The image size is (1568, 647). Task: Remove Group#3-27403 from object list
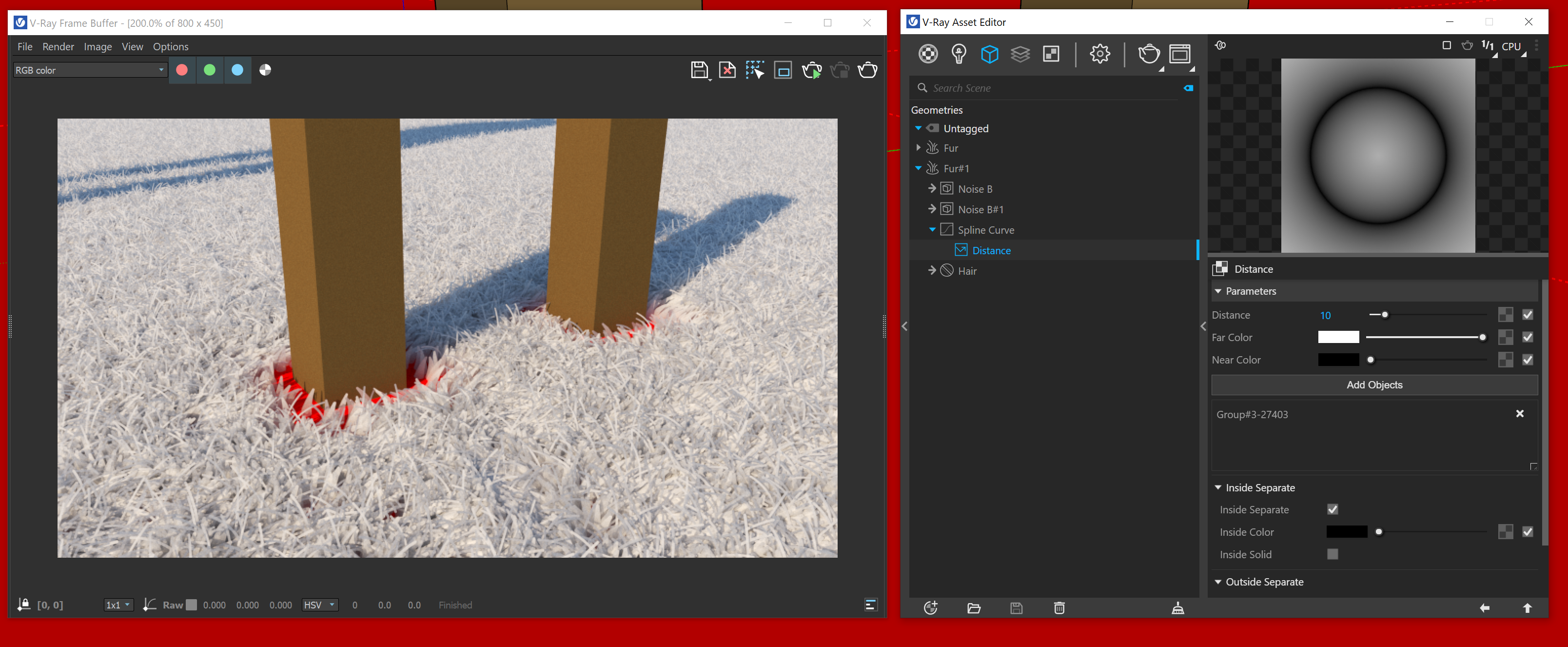1519,414
